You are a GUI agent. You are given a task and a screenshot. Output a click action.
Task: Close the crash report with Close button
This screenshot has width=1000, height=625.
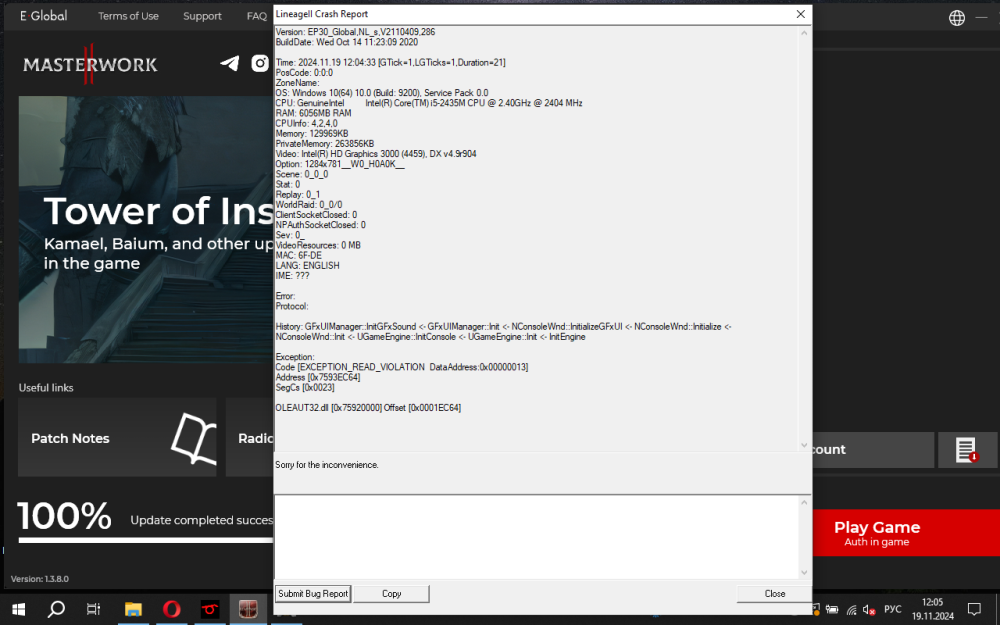(774, 593)
